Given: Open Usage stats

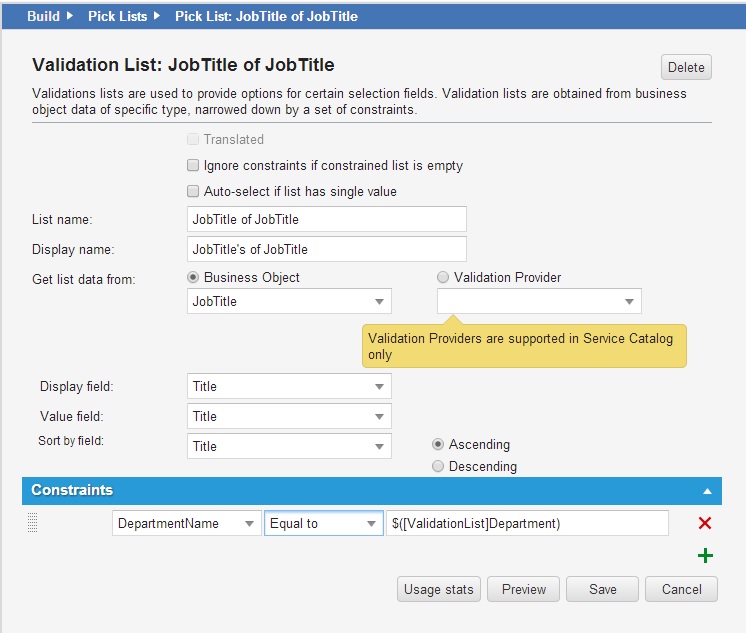Looking at the screenshot, I should 439,589.
